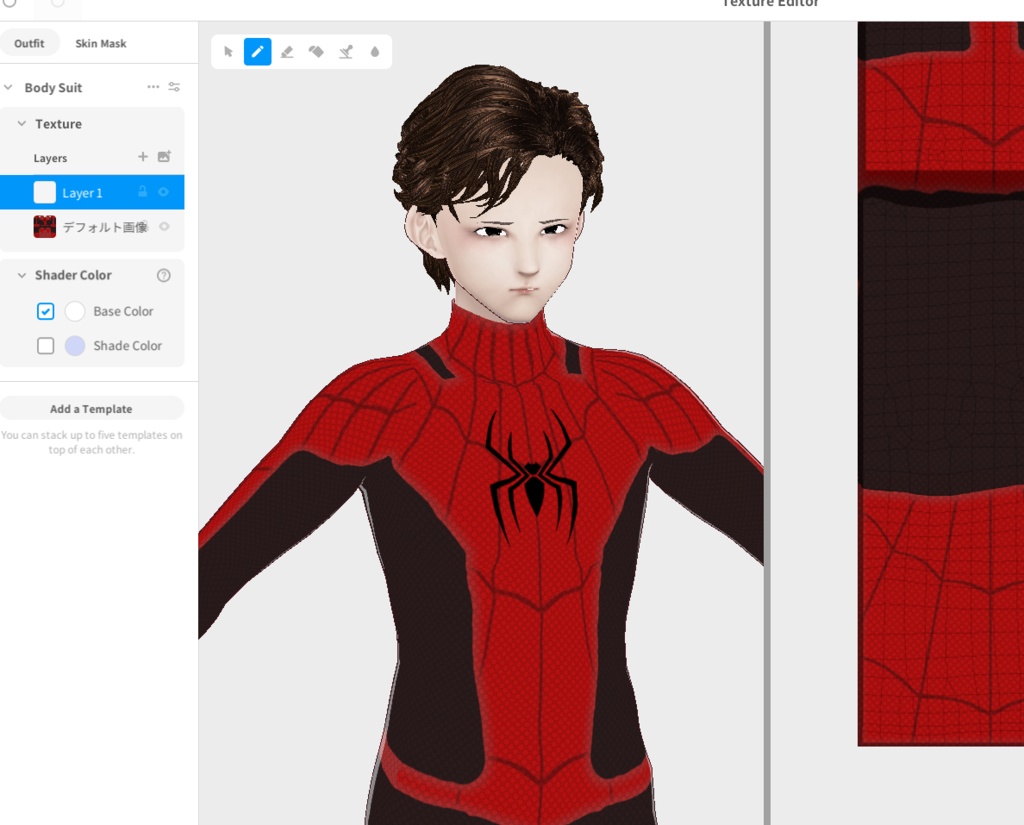Screen dimensions: 1024x825
Task: Open Shader Color help icon
Action: (164, 276)
